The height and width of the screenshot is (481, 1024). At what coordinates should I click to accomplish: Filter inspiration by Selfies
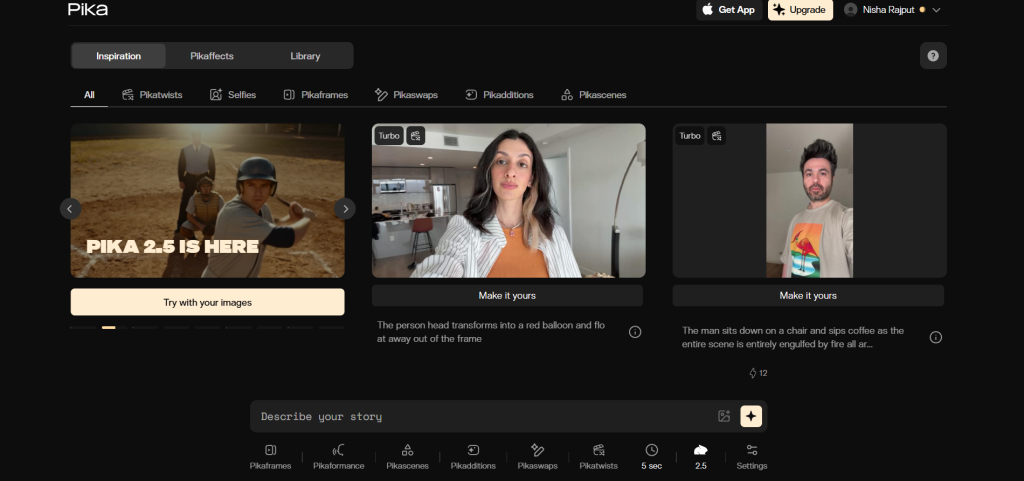pyautogui.click(x=233, y=95)
